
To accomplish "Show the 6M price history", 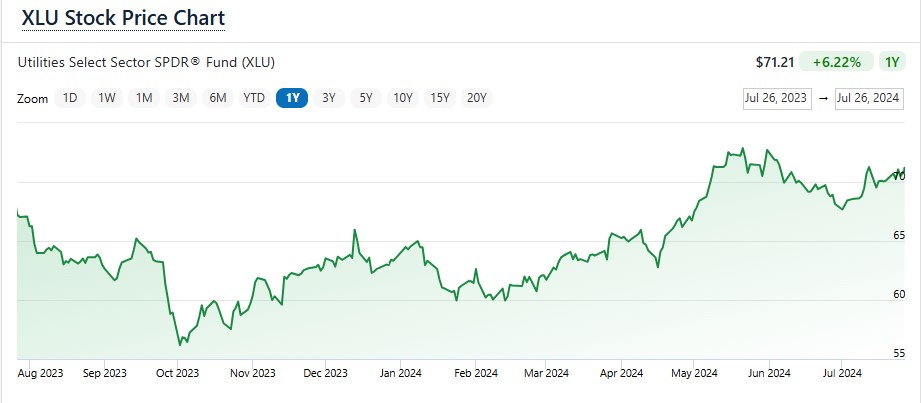I will coord(217,98).
